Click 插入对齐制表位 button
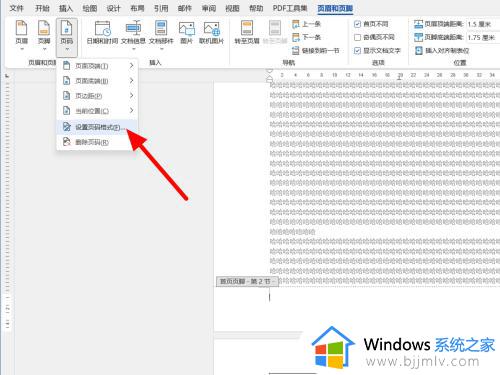This screenshot has width=500, height=375. tap(442, 51)
